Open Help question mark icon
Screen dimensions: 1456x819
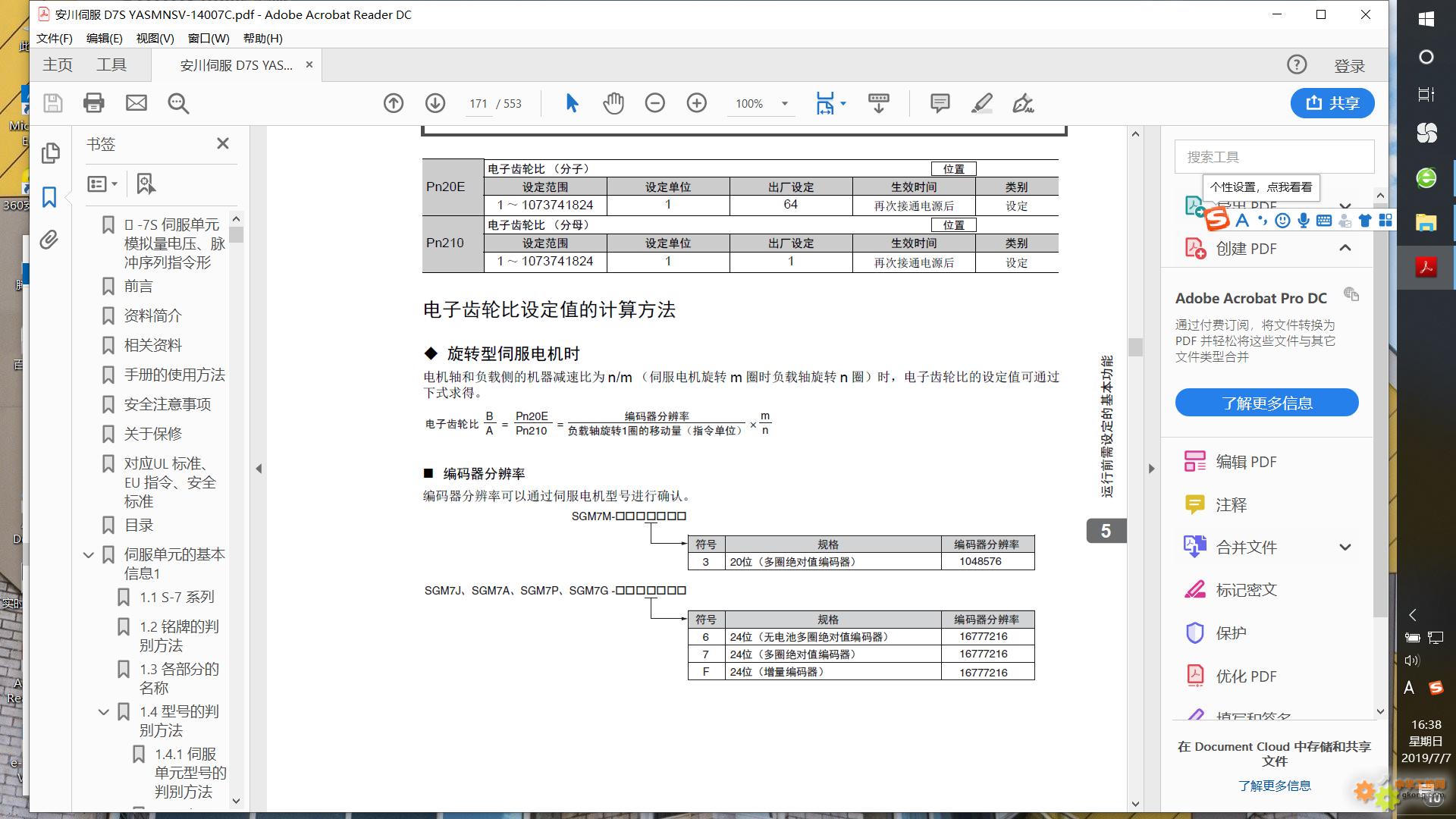pos(1297,65)
